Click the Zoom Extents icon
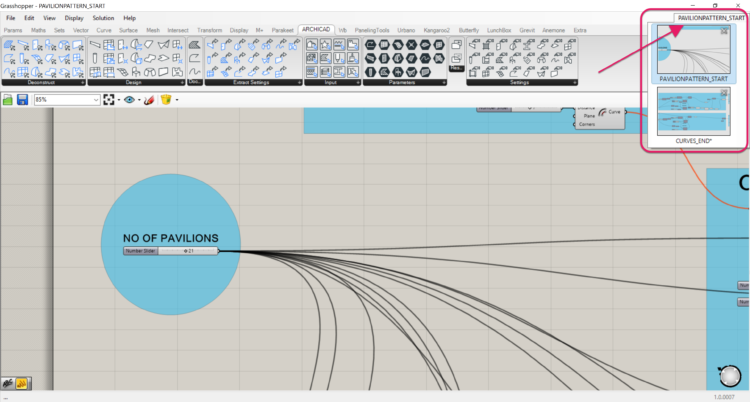 click(109, 100)
